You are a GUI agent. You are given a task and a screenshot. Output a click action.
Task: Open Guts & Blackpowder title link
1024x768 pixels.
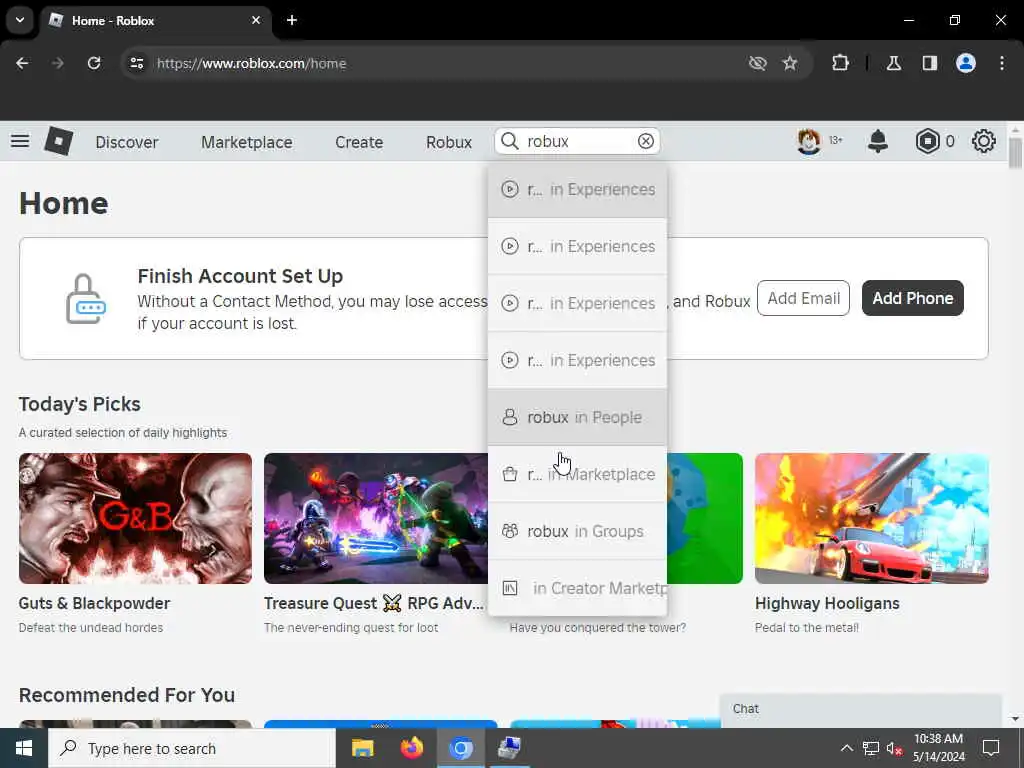(94, 603)
